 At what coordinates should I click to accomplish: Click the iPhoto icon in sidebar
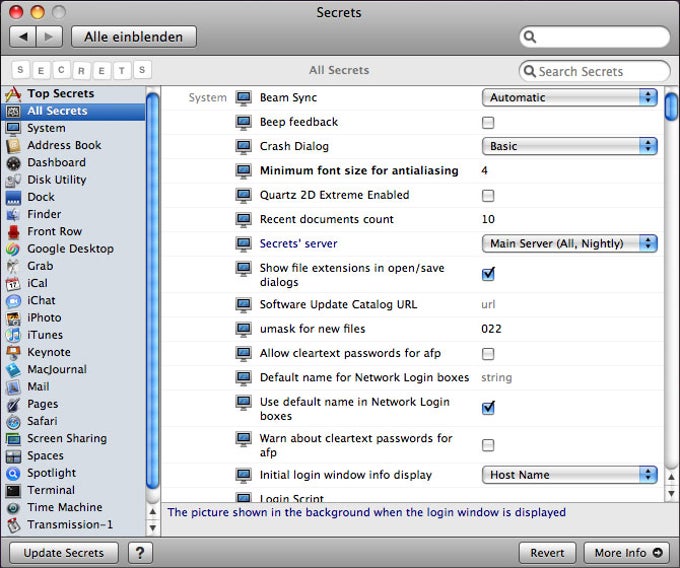point(13,318)
